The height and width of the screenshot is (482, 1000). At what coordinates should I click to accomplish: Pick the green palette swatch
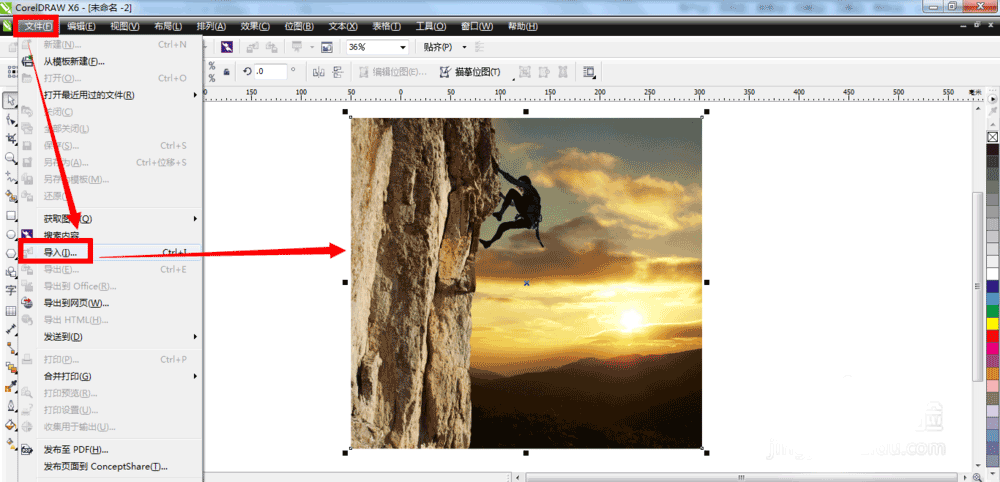[992, 310]
